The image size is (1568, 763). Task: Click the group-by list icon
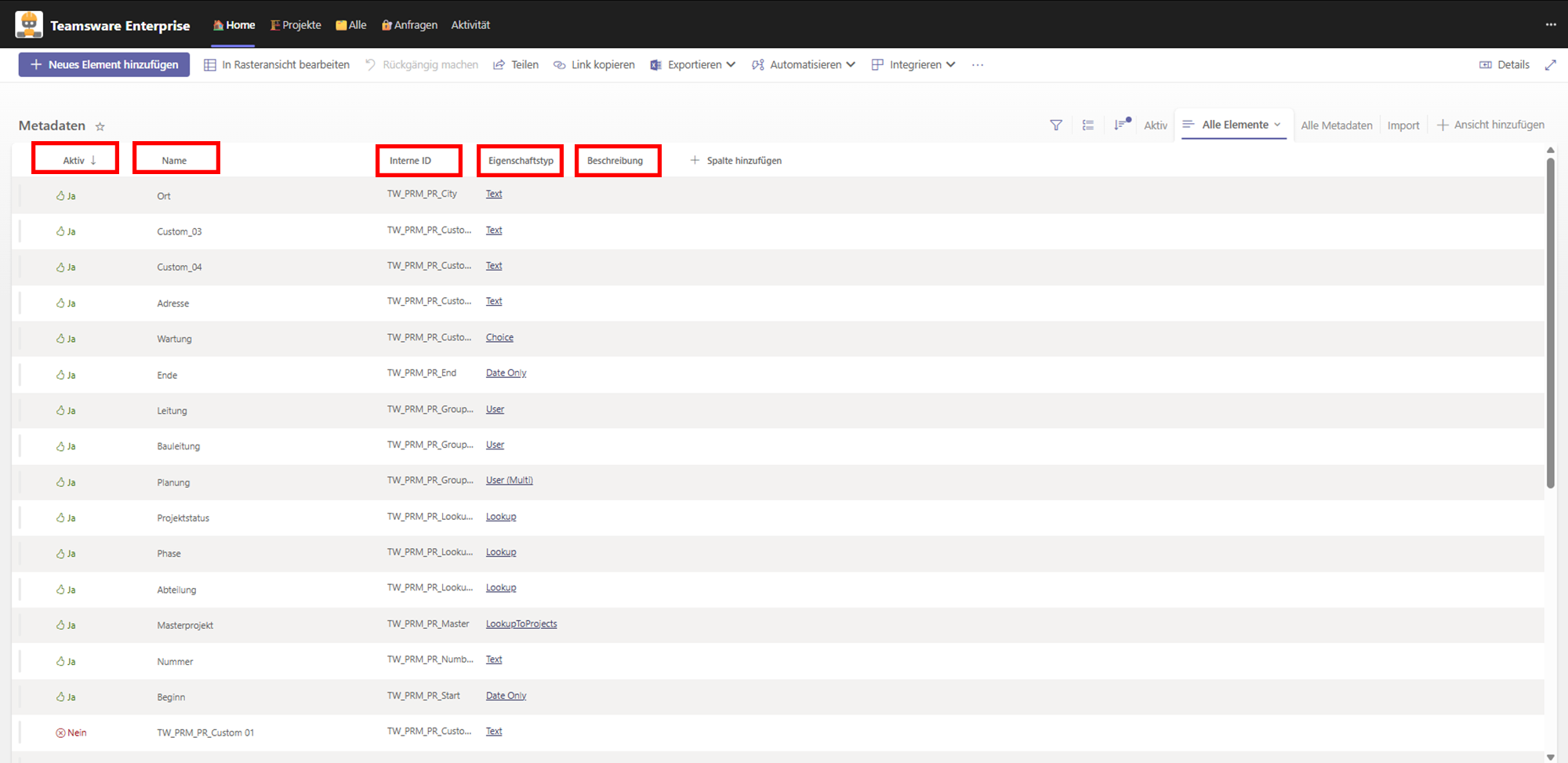point(1088,125)
